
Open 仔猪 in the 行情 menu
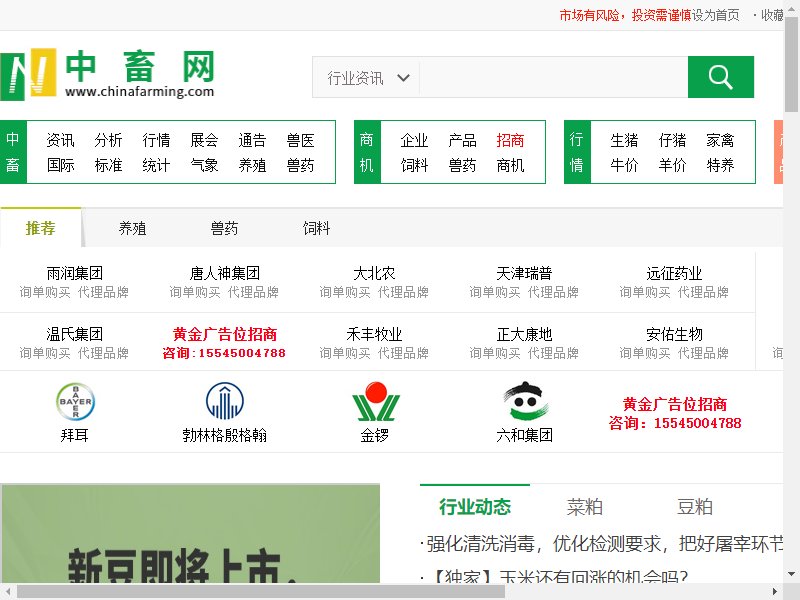point(672,140)
